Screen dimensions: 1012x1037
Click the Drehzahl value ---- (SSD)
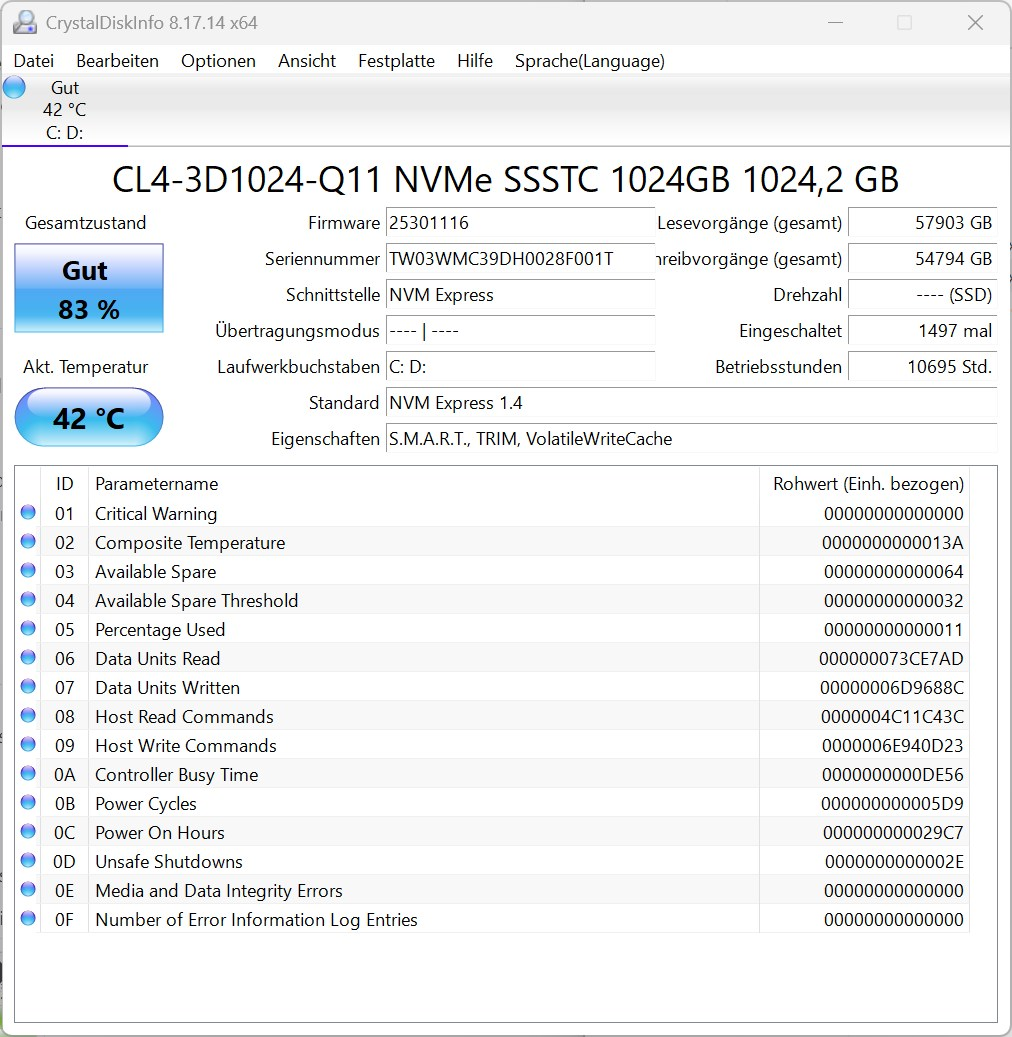pyautogui.click(x=923, y=295)
